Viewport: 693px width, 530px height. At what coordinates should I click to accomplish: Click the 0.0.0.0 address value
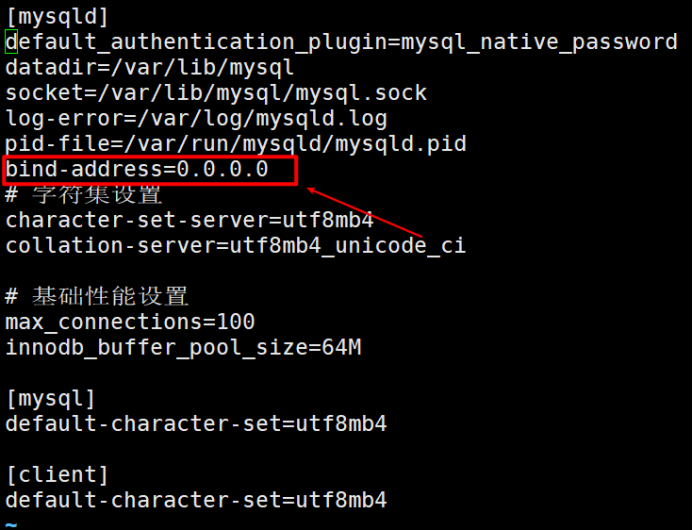pyautogui.click(x=223, y=169)
